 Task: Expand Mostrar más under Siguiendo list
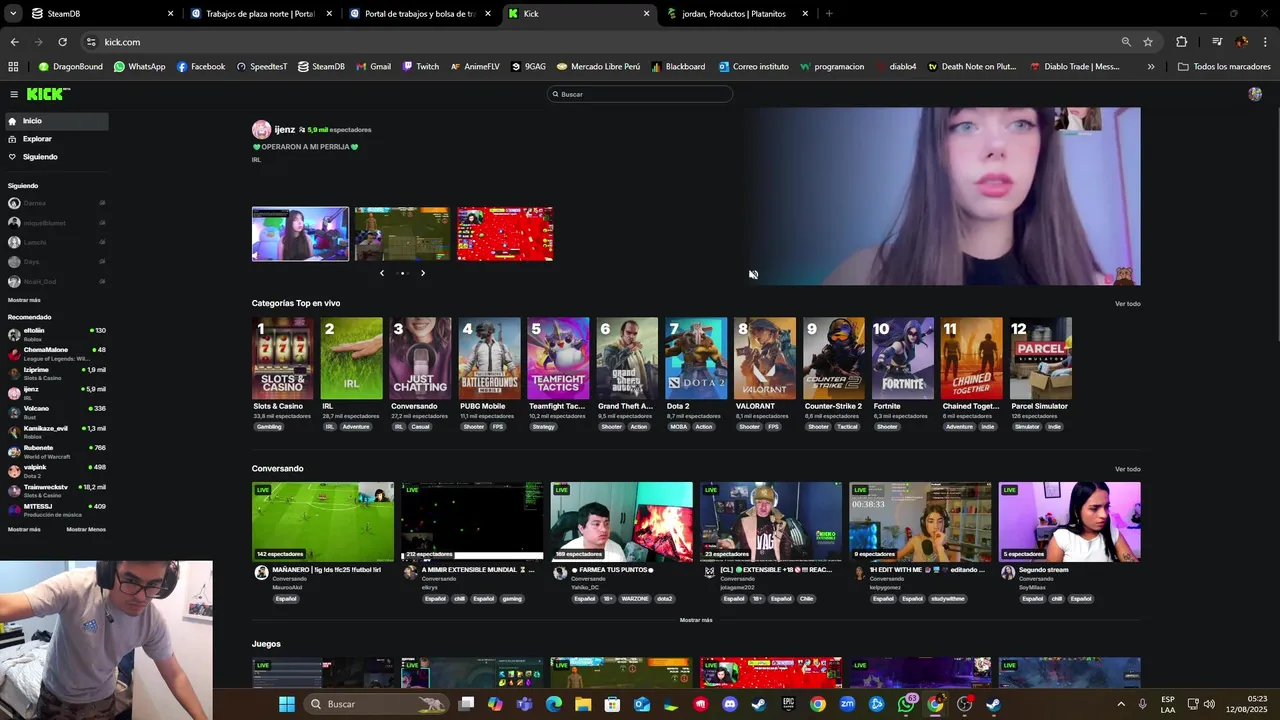[24, 300]
